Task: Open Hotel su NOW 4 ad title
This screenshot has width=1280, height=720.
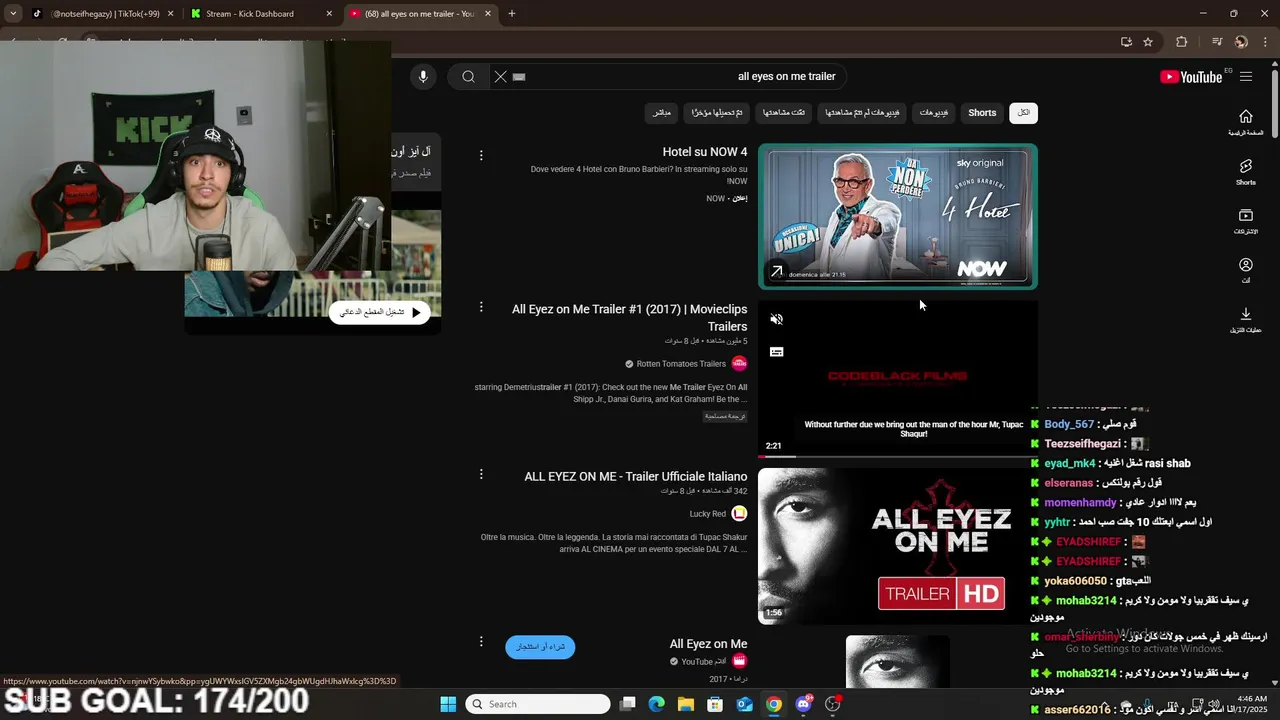Action: pos(705,152)
